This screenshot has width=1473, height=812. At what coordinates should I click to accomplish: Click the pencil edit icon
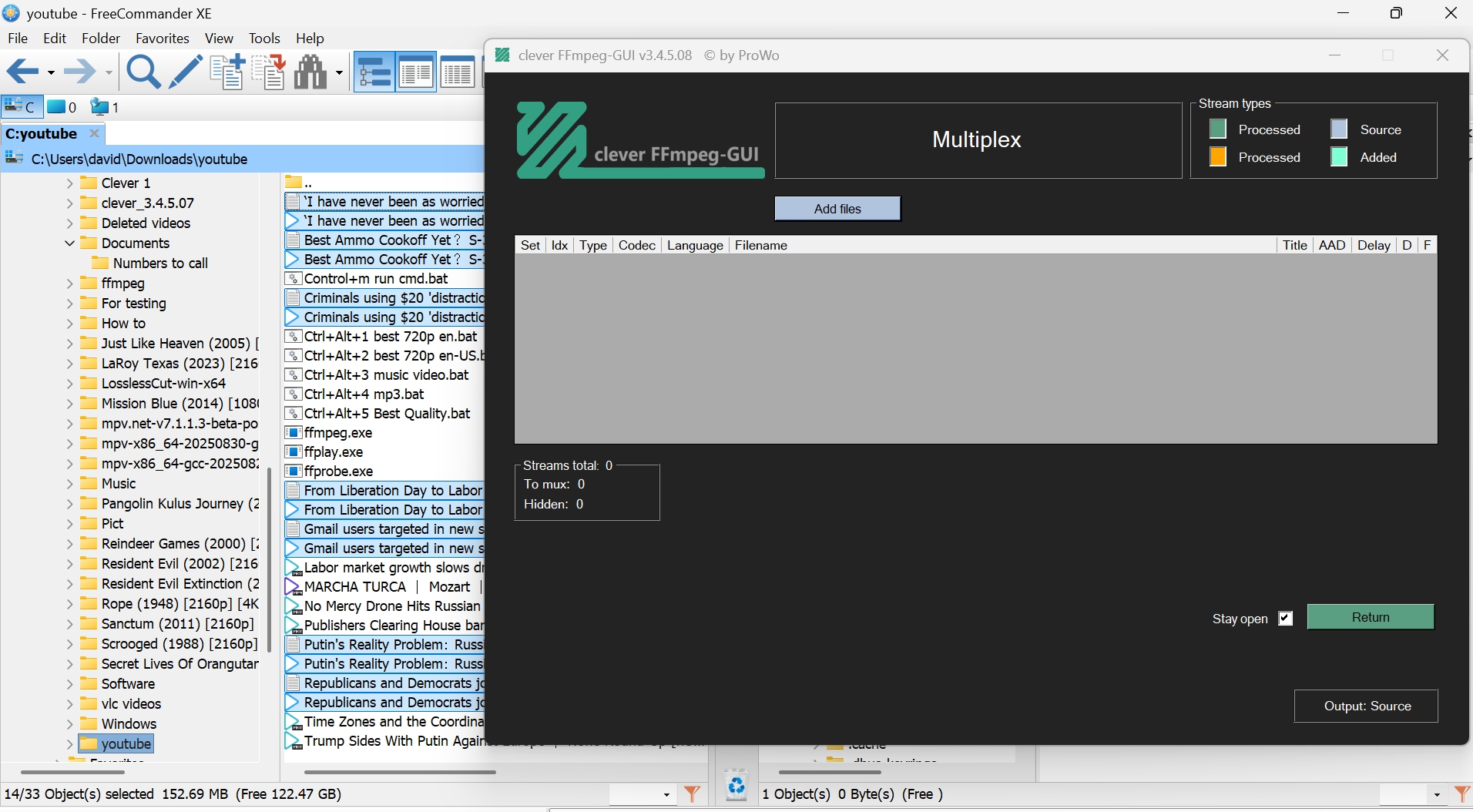(185, 72)
